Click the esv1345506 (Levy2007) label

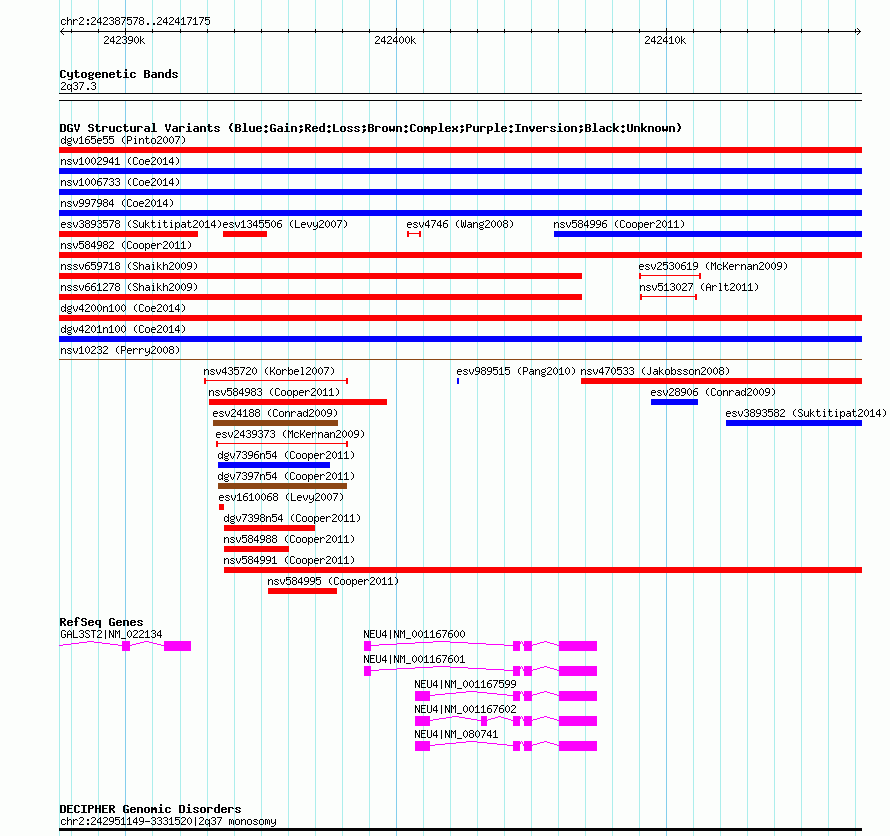coord(286,224)
